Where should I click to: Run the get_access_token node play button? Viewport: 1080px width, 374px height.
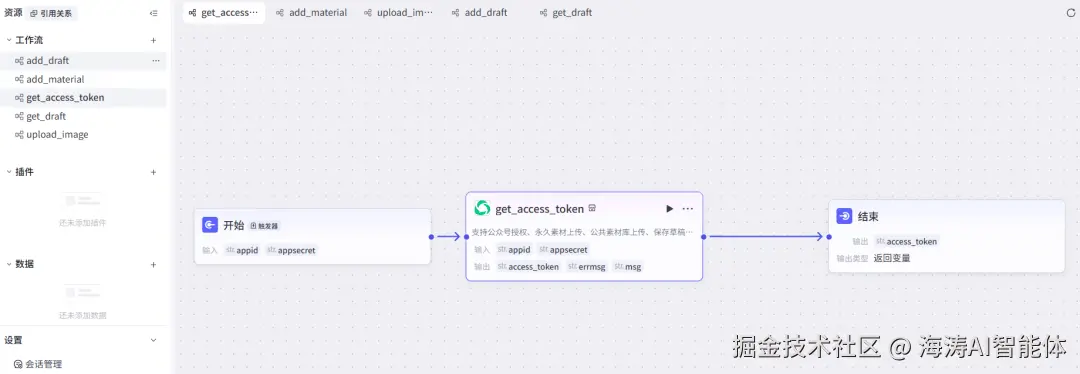click(x=669, y=209)
